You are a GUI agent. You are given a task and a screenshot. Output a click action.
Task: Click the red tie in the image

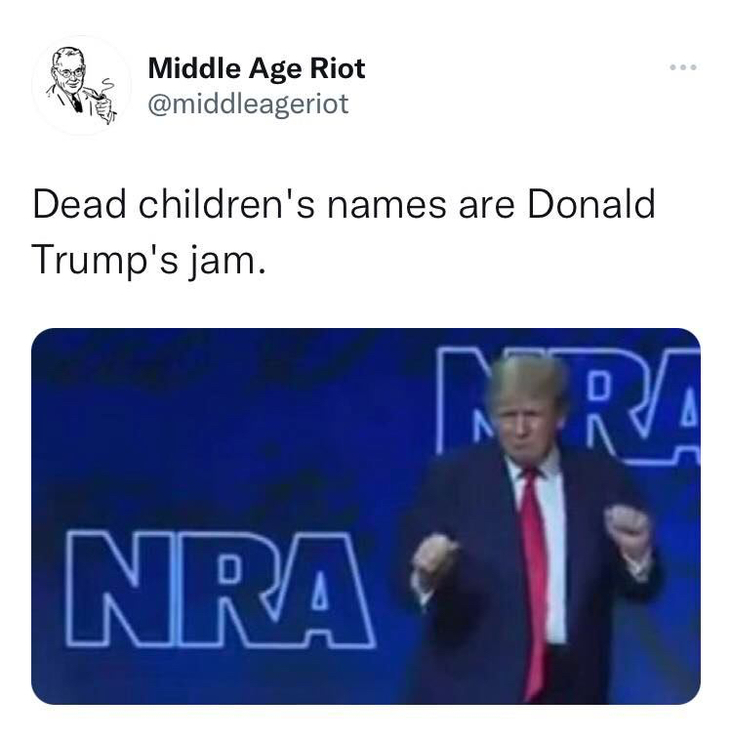[534, 580]
